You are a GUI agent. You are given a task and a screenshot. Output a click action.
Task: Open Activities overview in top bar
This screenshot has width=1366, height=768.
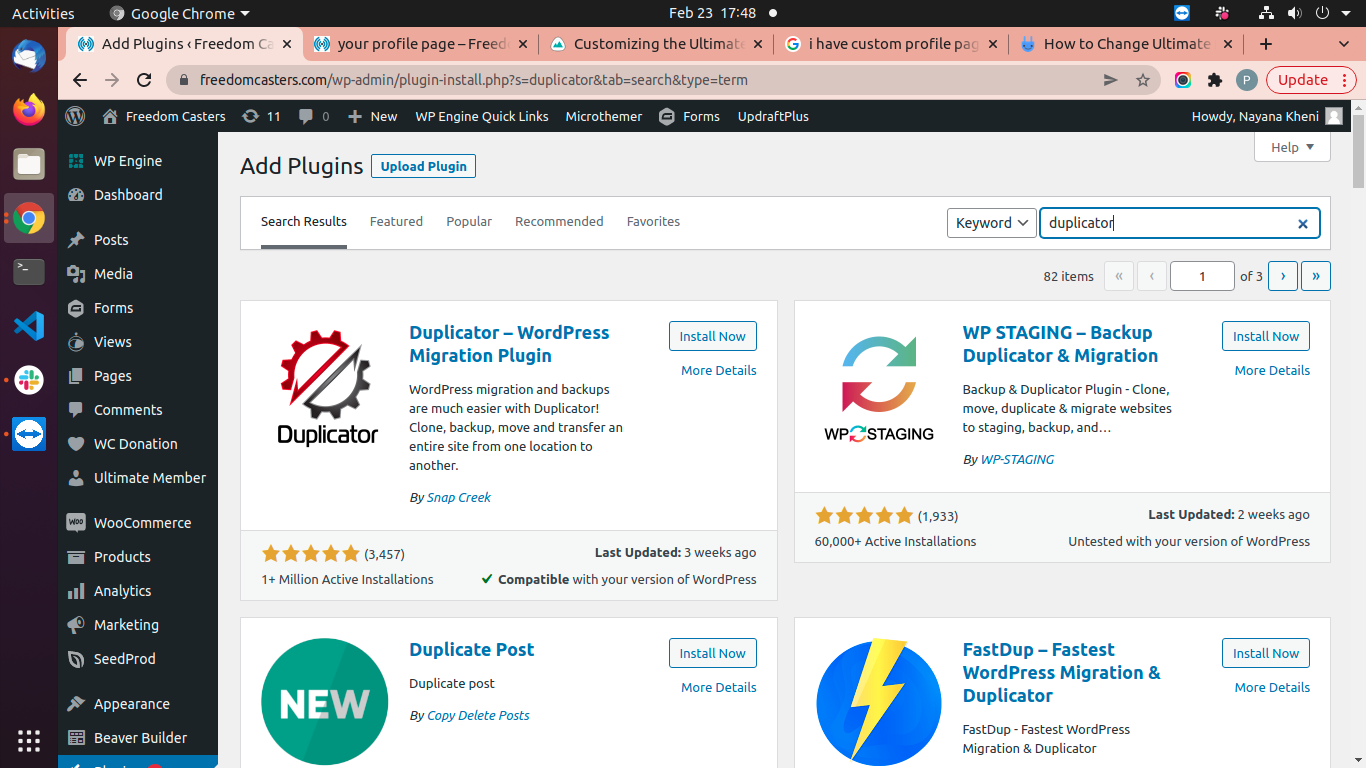point(43,13)
